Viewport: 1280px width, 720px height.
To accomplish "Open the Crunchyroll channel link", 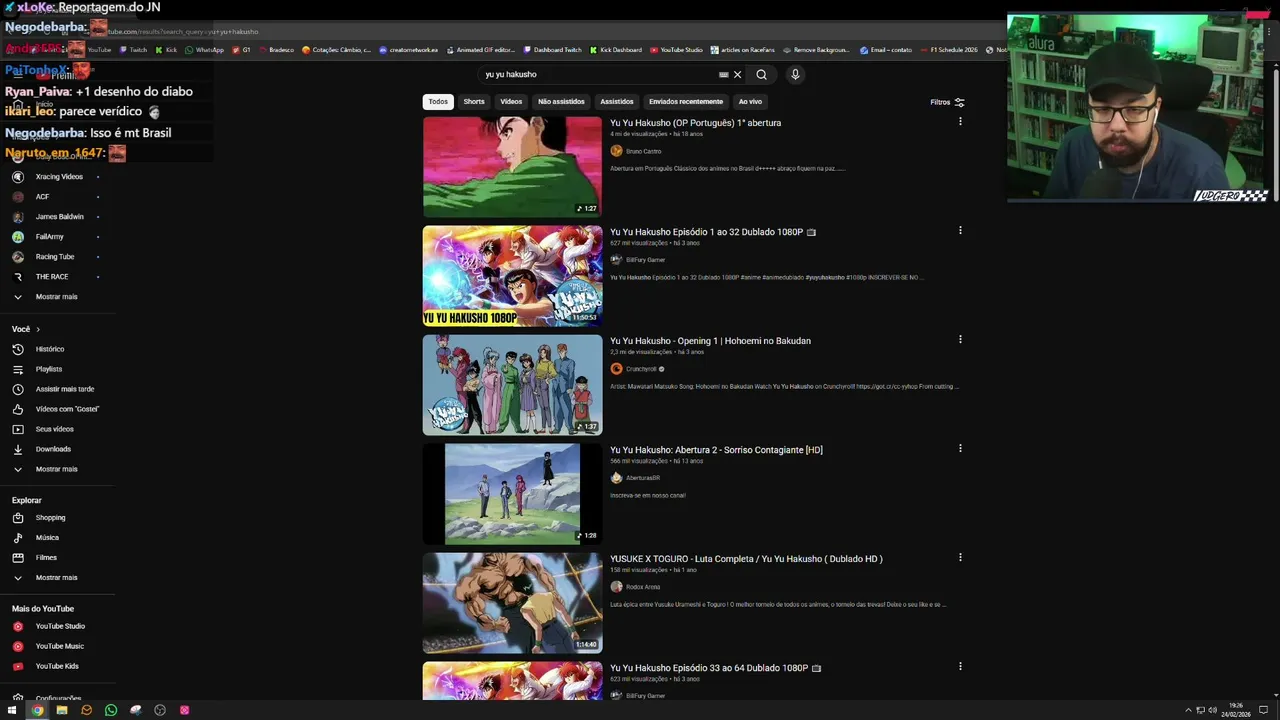I will click(641, 369).
